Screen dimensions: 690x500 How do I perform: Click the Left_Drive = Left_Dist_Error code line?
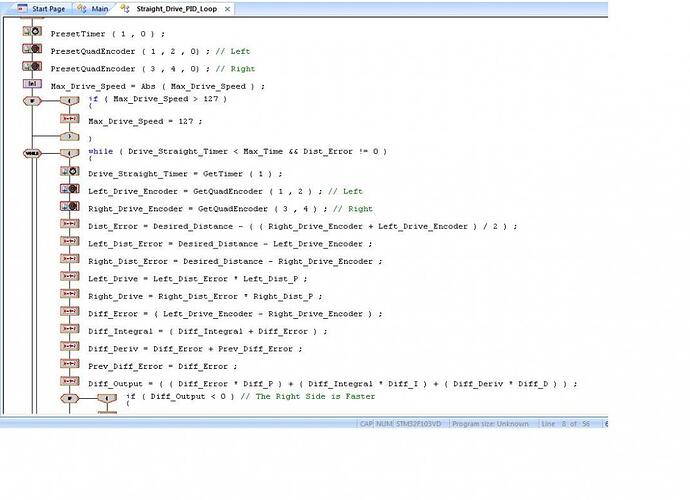tap(198, 279)
